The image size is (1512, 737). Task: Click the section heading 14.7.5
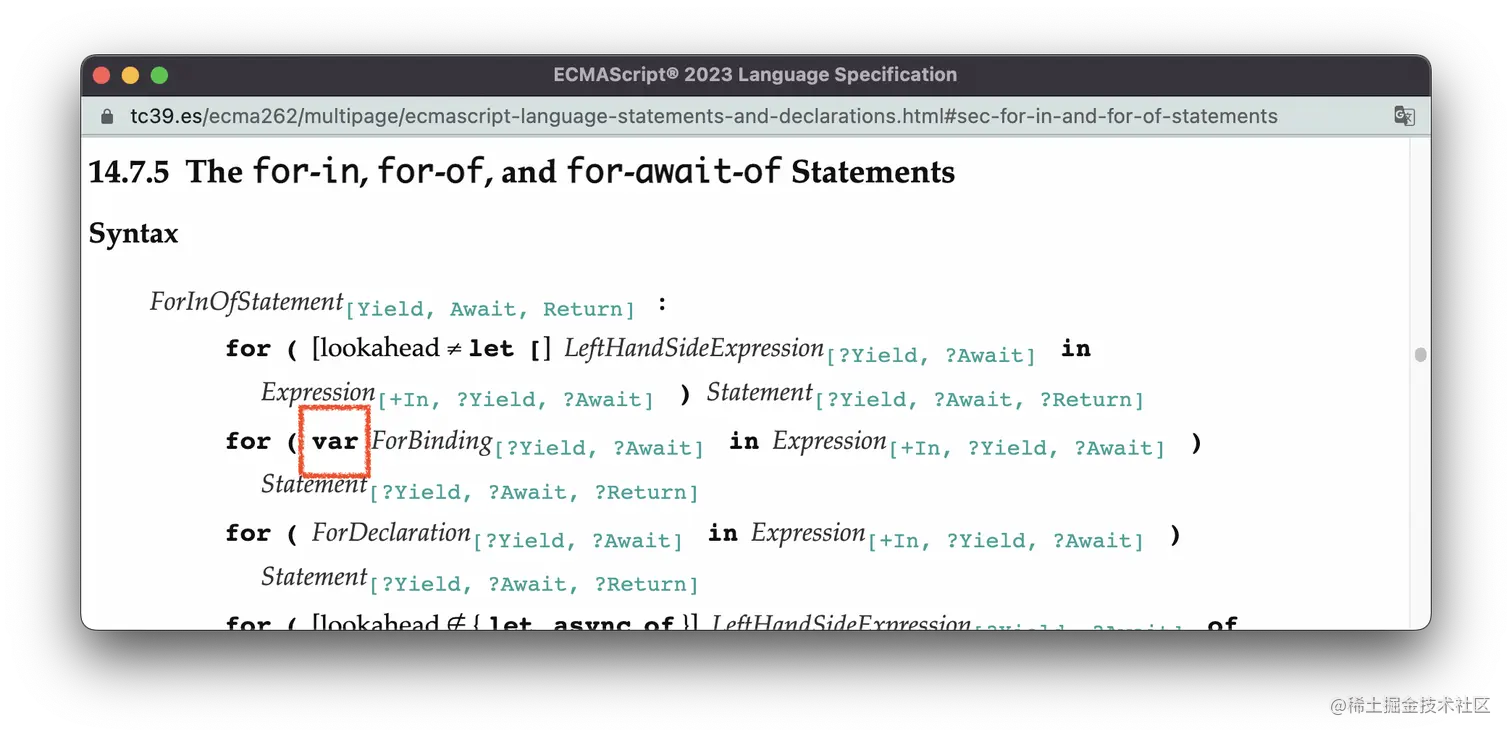(522, 172)
